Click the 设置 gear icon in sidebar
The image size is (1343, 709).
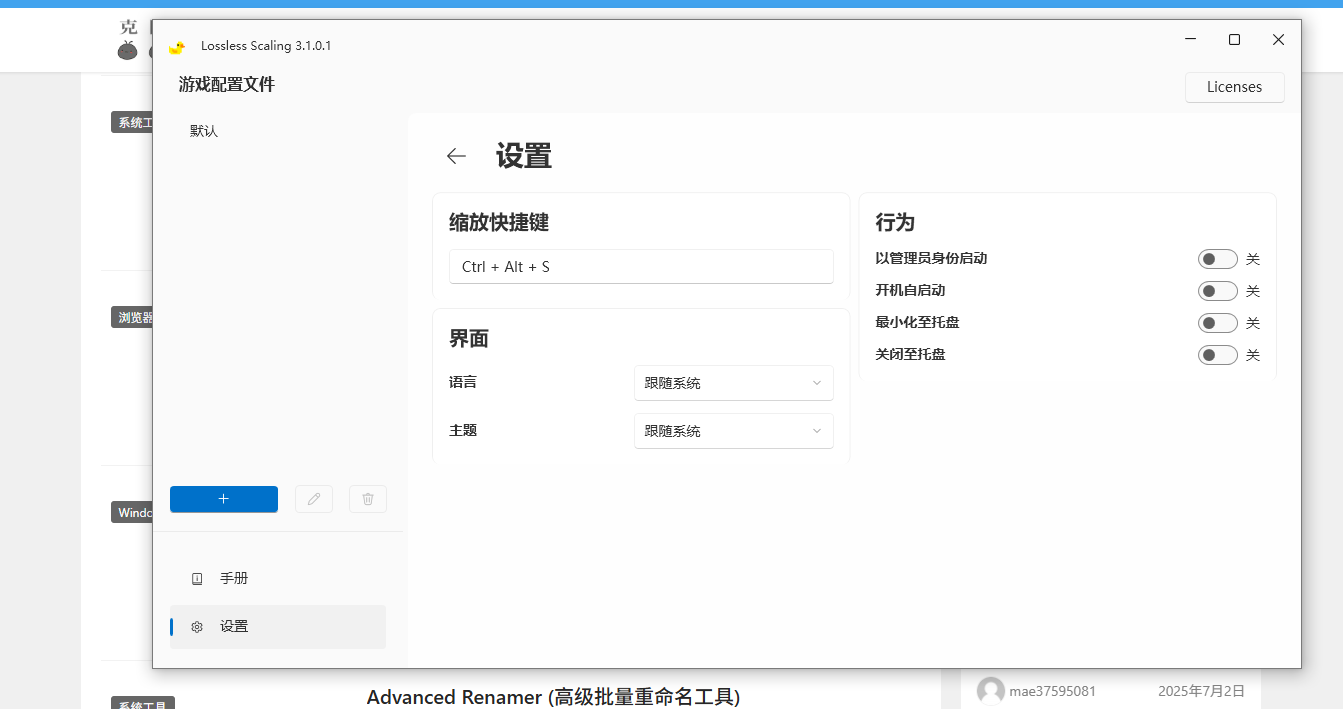coord(197,627)
